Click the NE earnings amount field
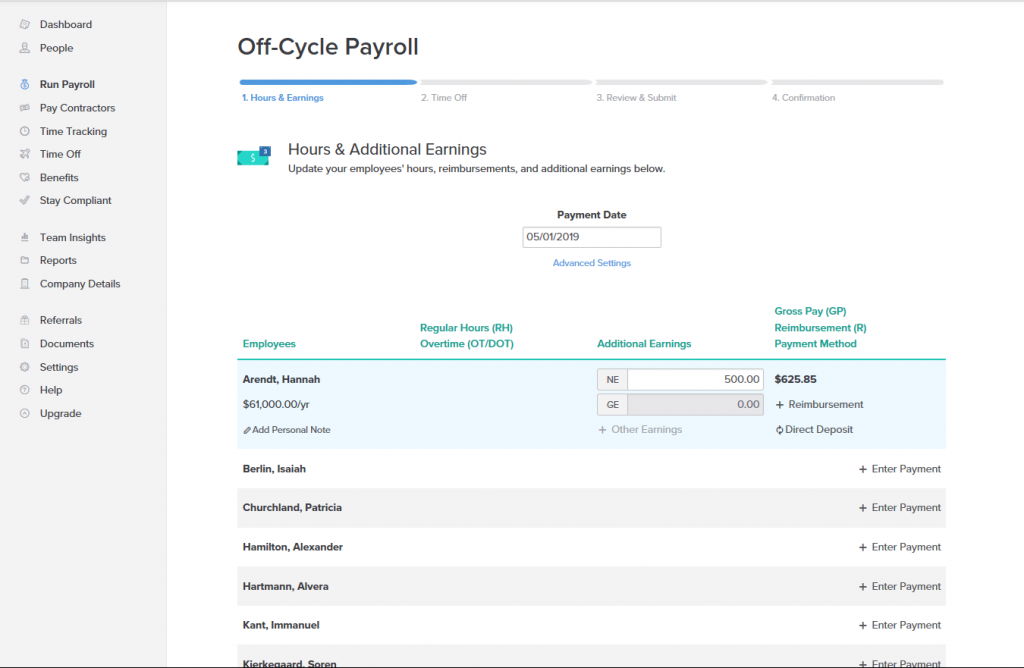 click(x=695, y=379)
